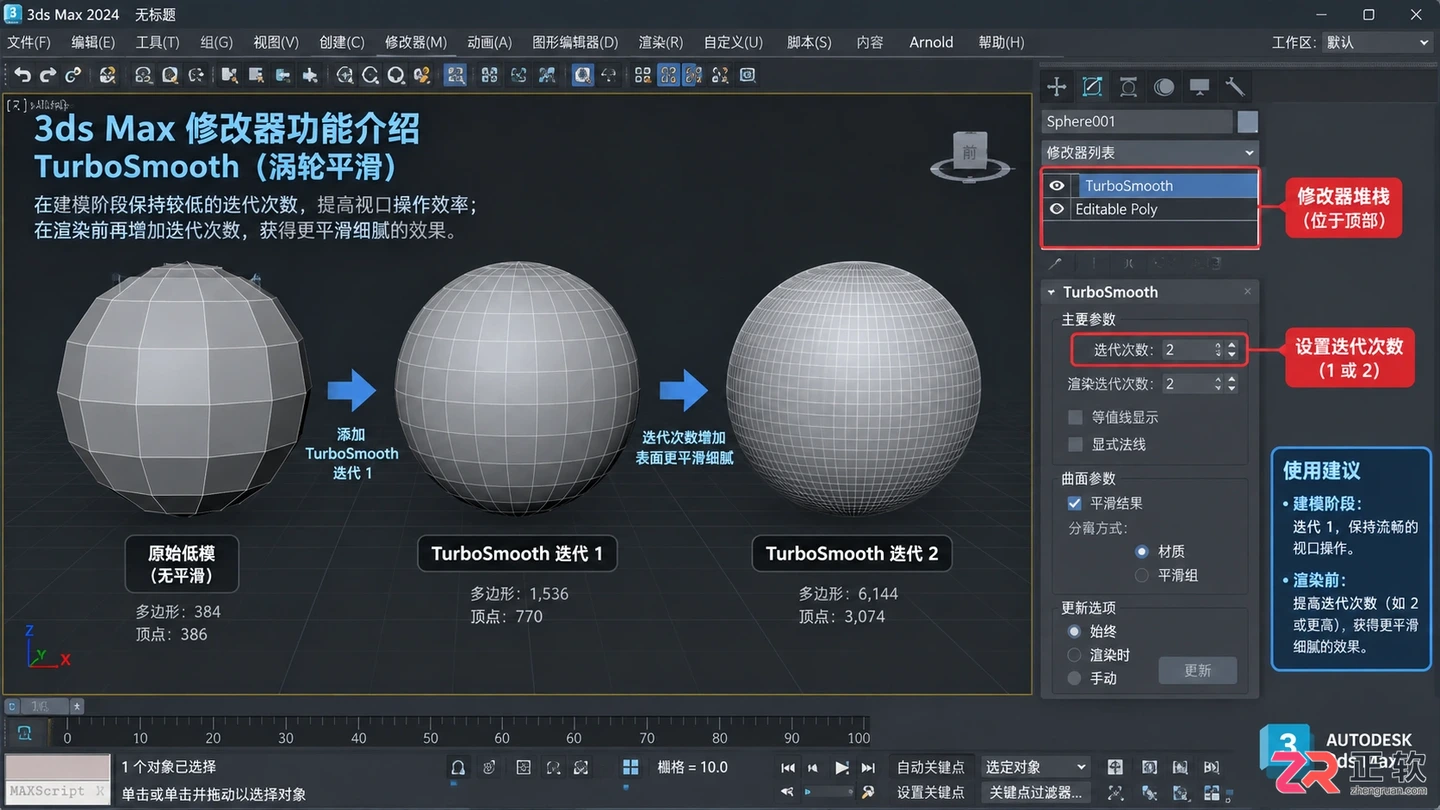1440x810 pixels.
Task: Open 关键点过滤器... dialog
Action: [1035, 792]
